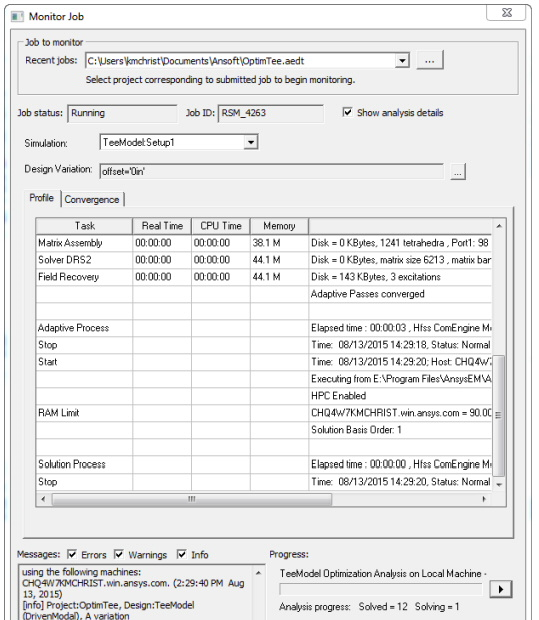Viewport: 539px width, 620px height.
Task: Toggle the Warnings messages checkbox
Action: coord(119,554)
